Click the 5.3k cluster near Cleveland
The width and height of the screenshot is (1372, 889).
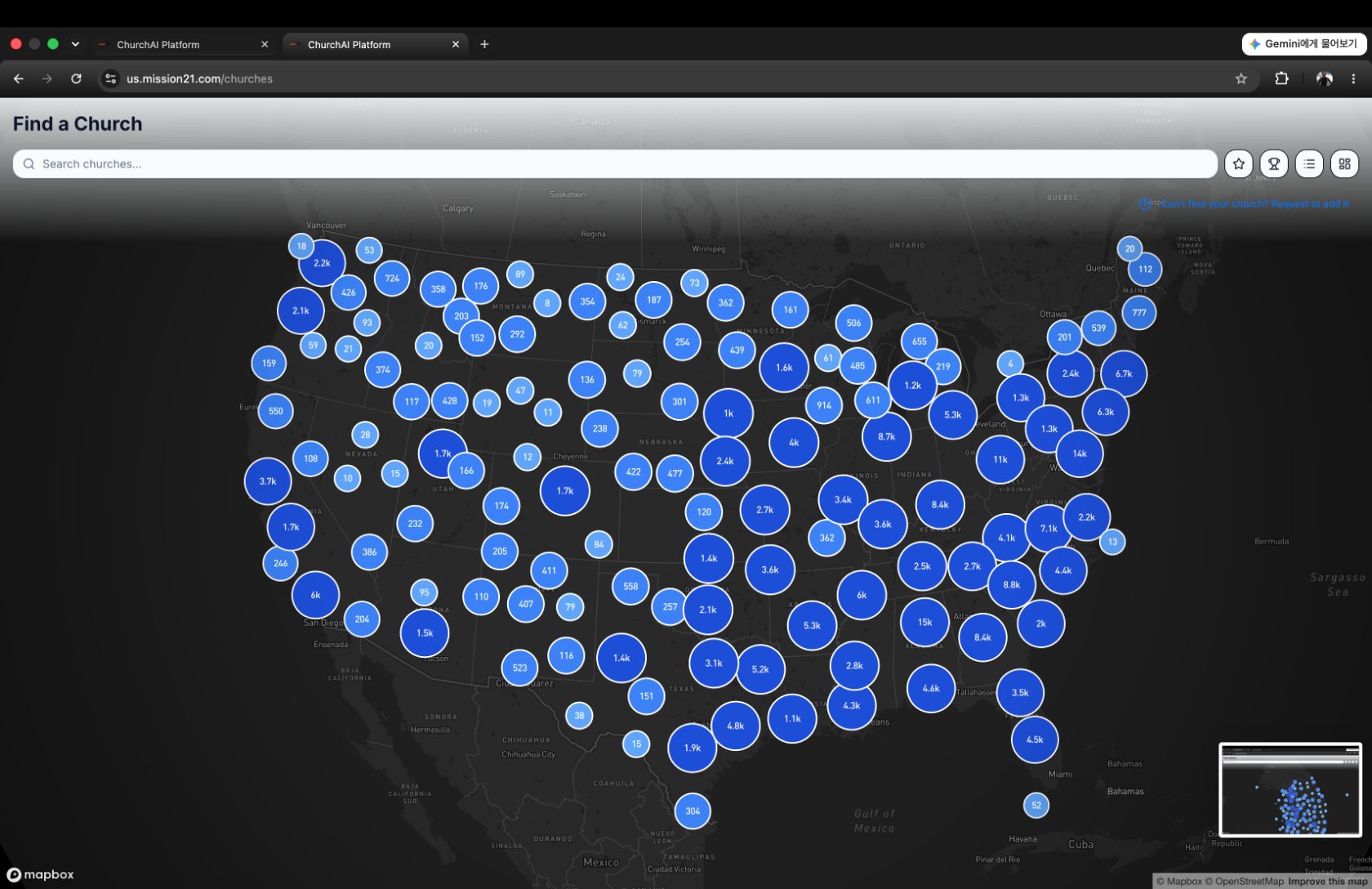click(x=953, y=414)
